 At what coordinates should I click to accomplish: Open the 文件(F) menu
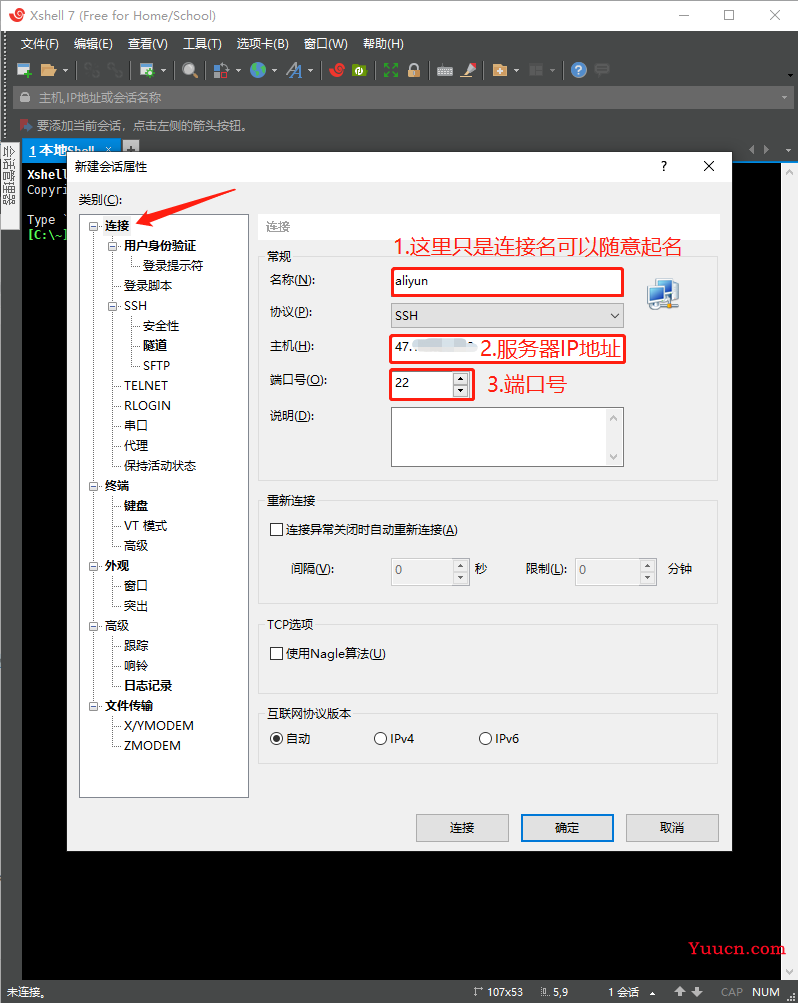click(x=40, y=43)
